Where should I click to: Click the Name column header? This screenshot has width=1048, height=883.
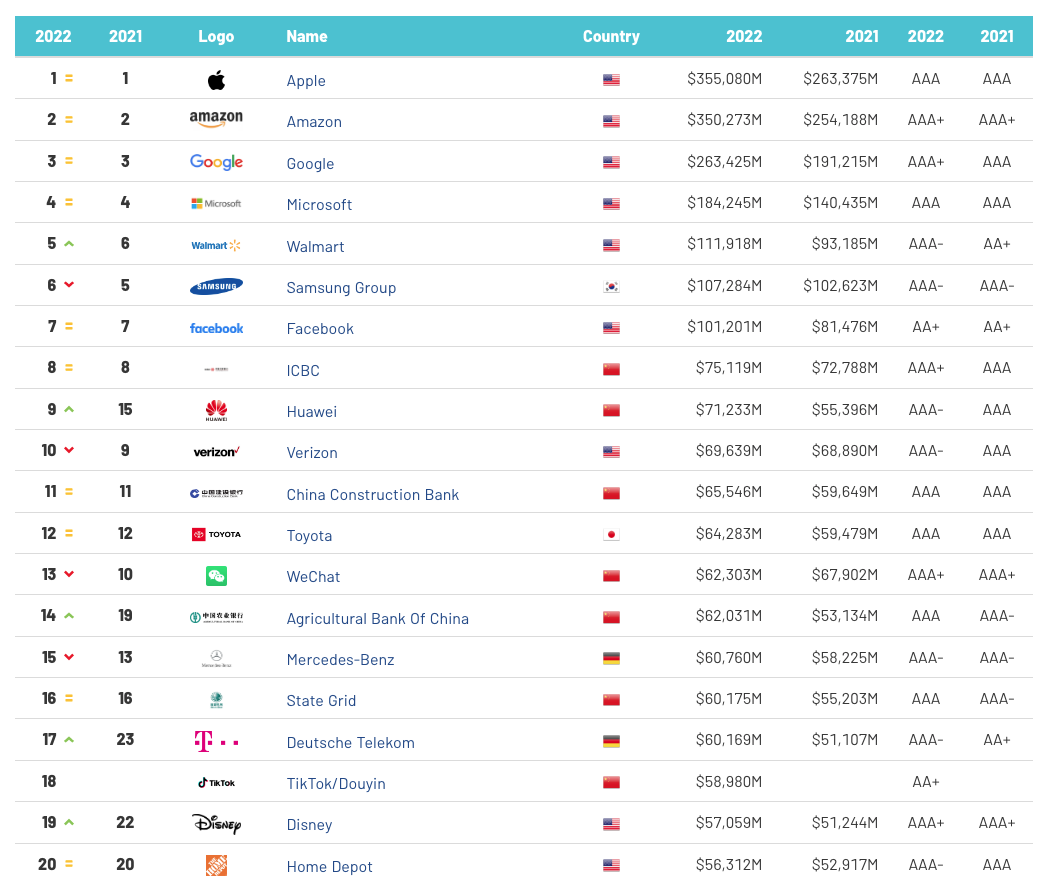click(x=307, y=36)
